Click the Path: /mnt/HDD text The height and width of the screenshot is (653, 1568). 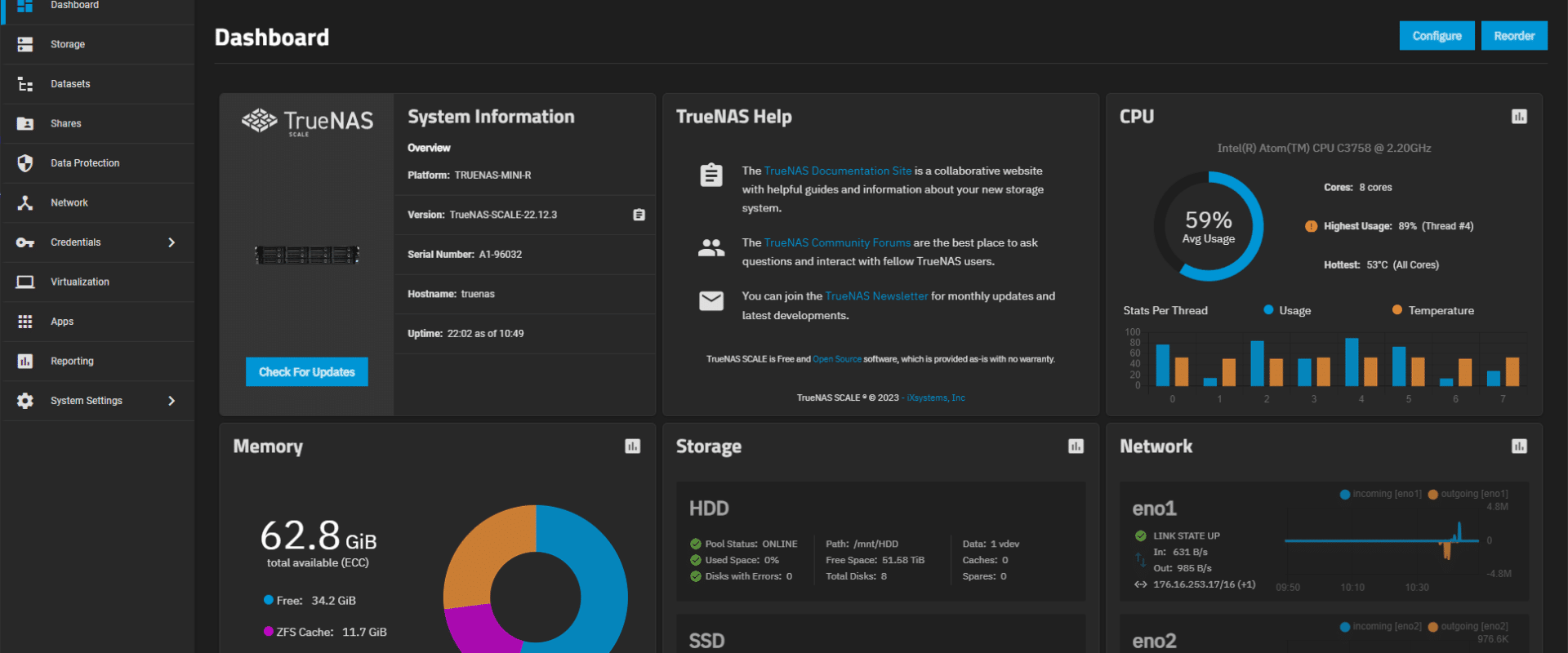point(862,544)
